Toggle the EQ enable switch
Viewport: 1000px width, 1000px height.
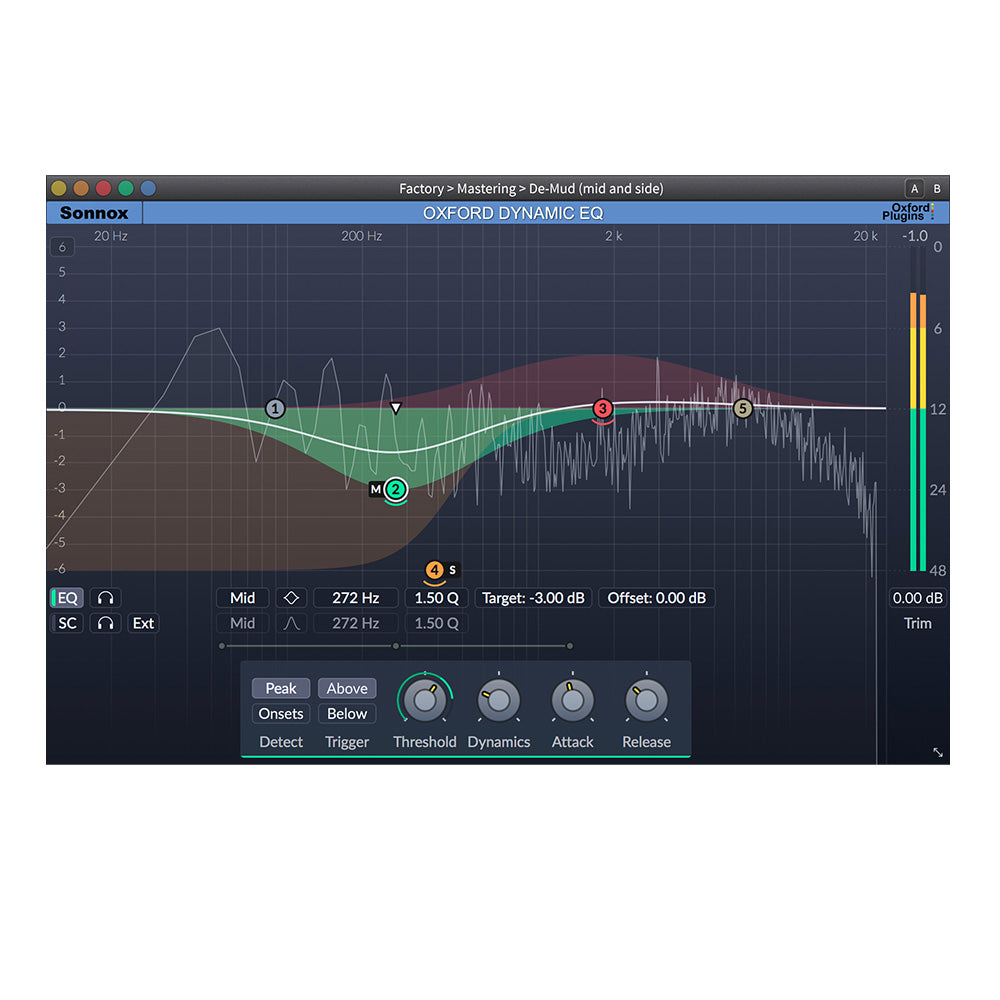(66, 597)
